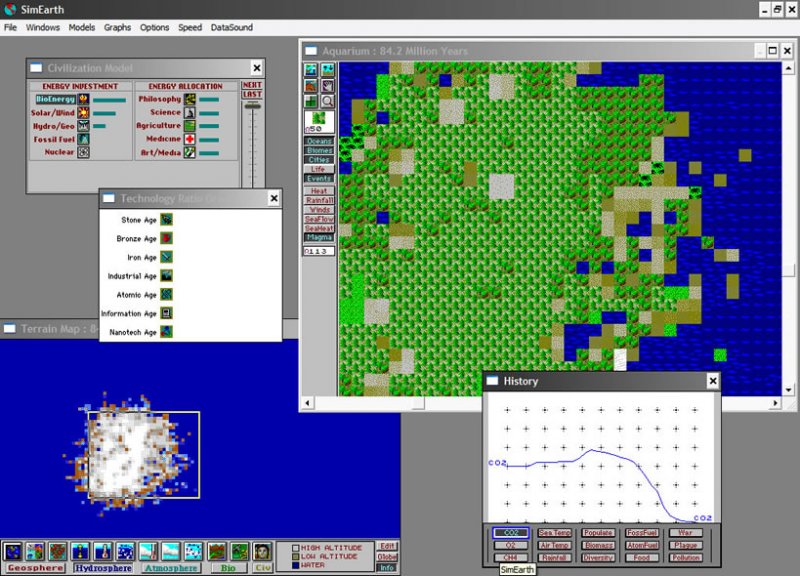Toggle the Events layer display
Viewport: 800px width, 576px height.
(x=319, y=179)
